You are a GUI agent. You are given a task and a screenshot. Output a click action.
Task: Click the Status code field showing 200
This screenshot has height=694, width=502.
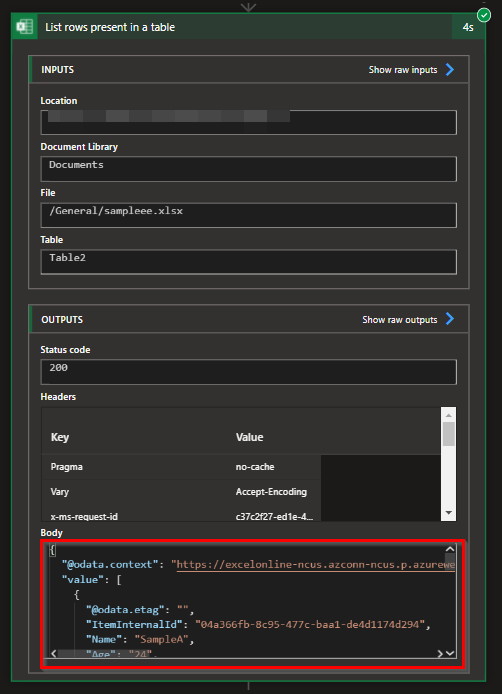pos(248,372)
